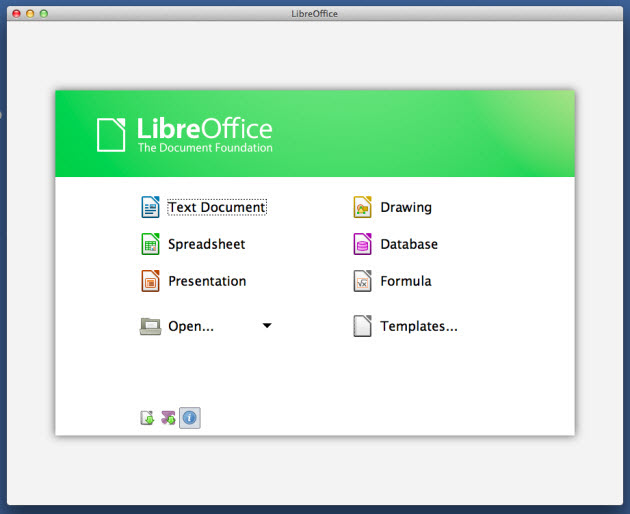
Task: Click the blue information icon
Action: click(x=190, y=418)
